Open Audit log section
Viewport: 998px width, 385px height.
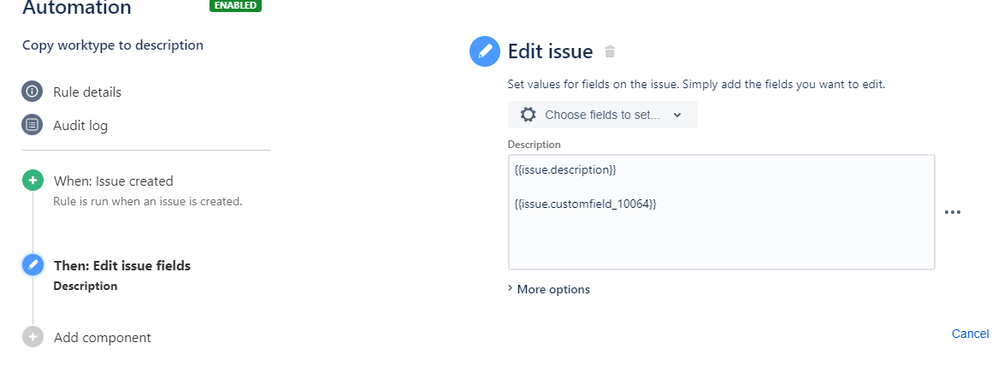80,125
